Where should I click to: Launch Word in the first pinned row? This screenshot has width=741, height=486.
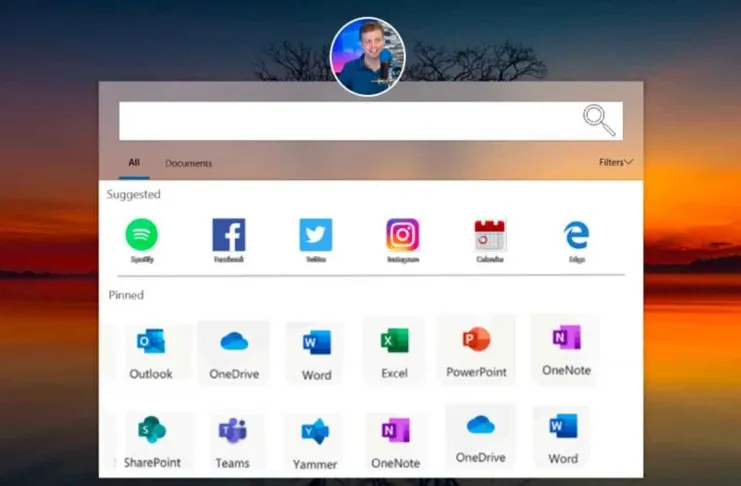317,353
